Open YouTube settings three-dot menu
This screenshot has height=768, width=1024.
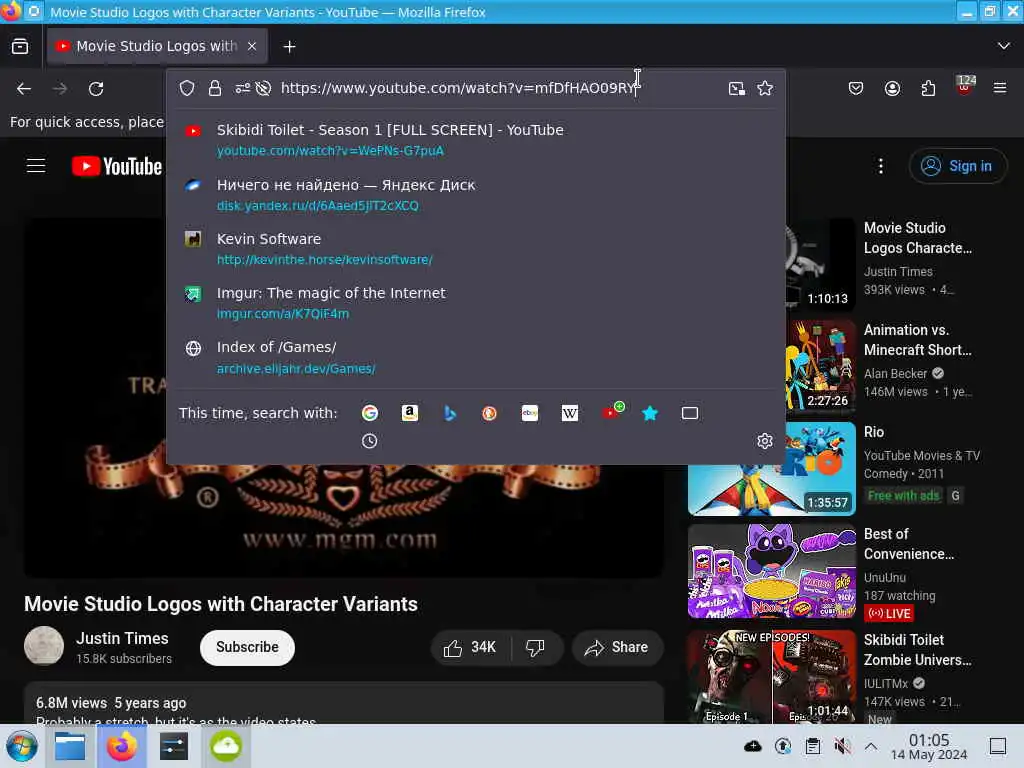point(880,166)
